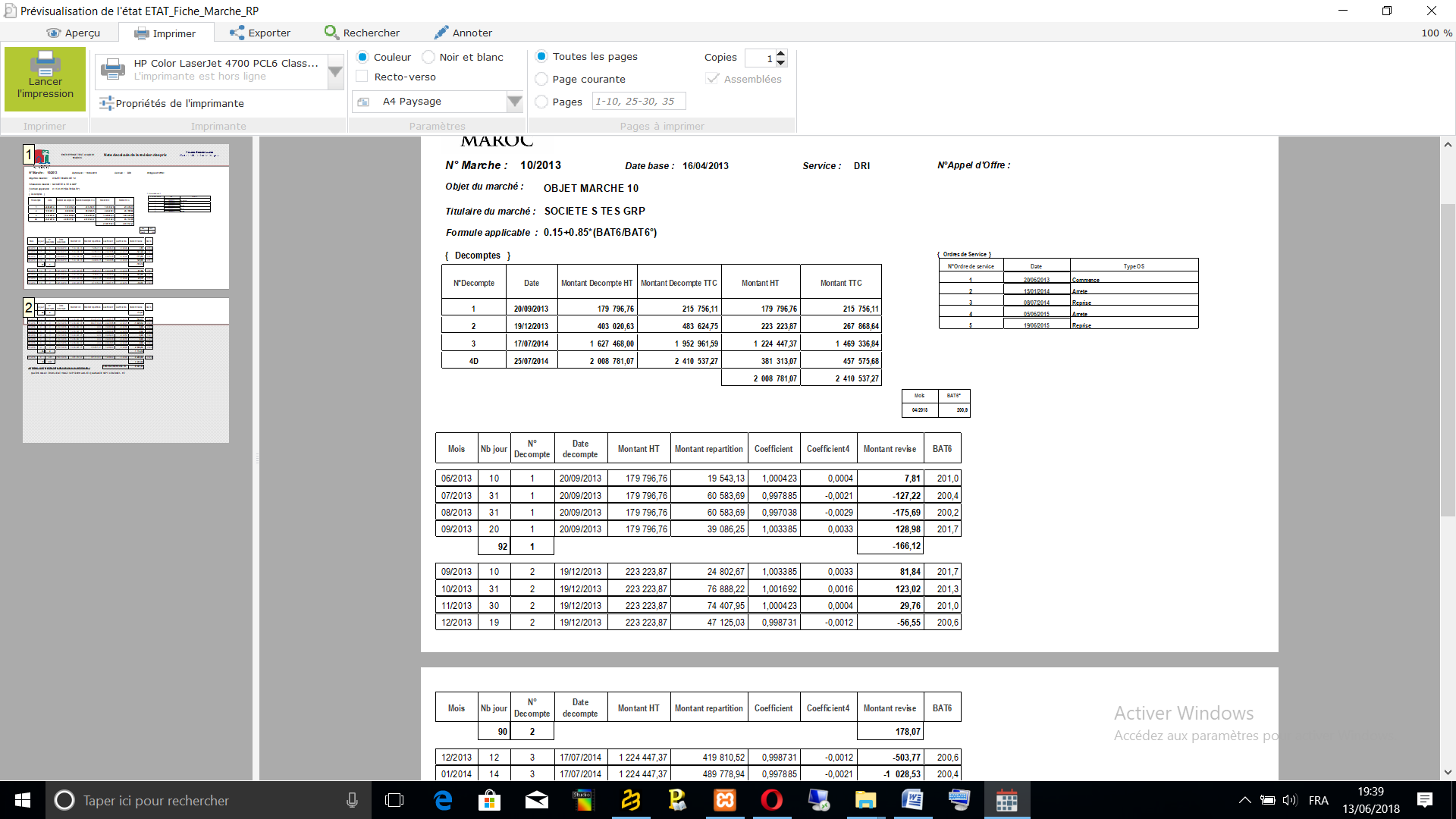Click the Propriétés de l'imprimante settings icon

107,103
